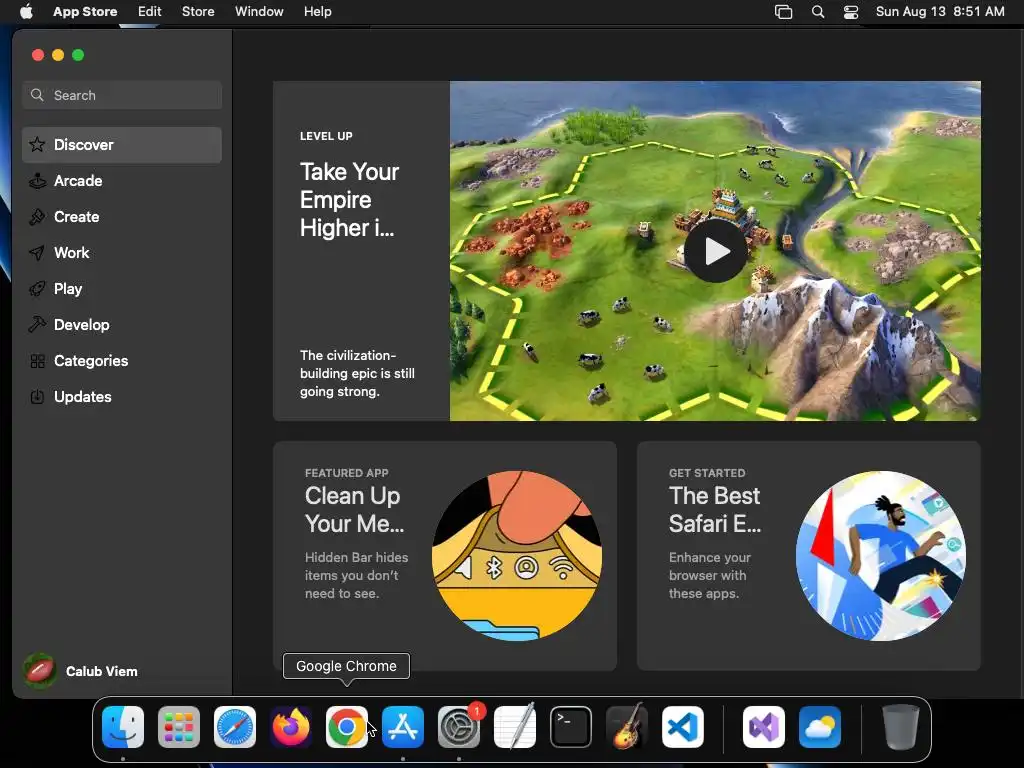The height and width of the screenshot is (768, 1024).
Task: Click the magnifier icon in search field
Action: (x=37, y=95)
